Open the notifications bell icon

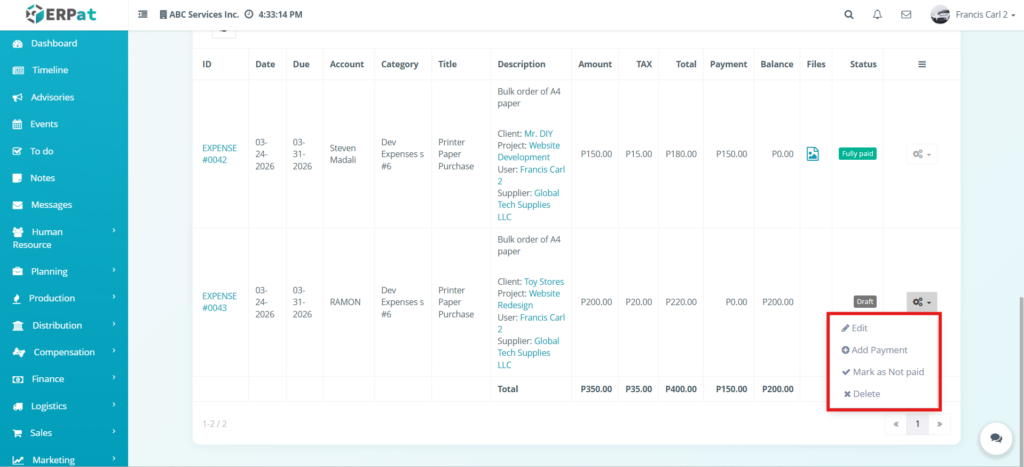click(x=877, y=15)
